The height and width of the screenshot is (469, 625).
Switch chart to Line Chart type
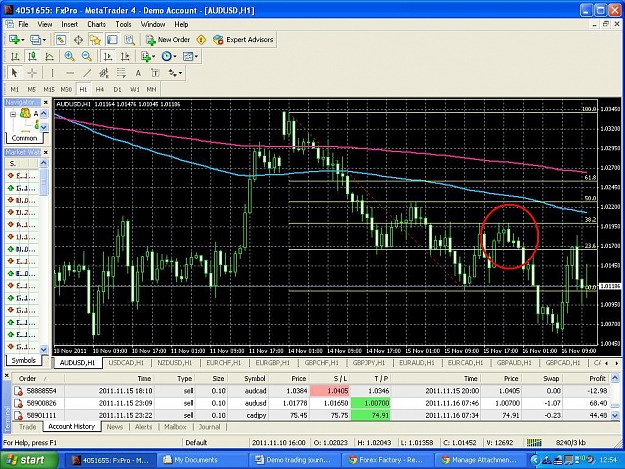pos(49,56)
